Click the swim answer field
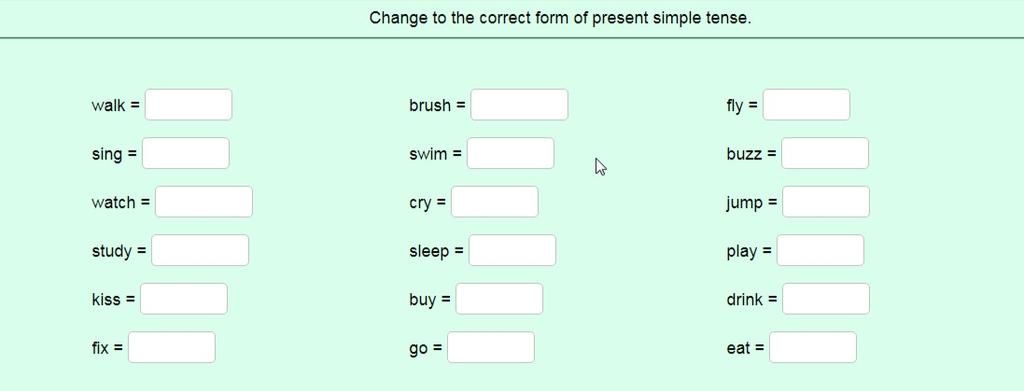 click(511, 153)
